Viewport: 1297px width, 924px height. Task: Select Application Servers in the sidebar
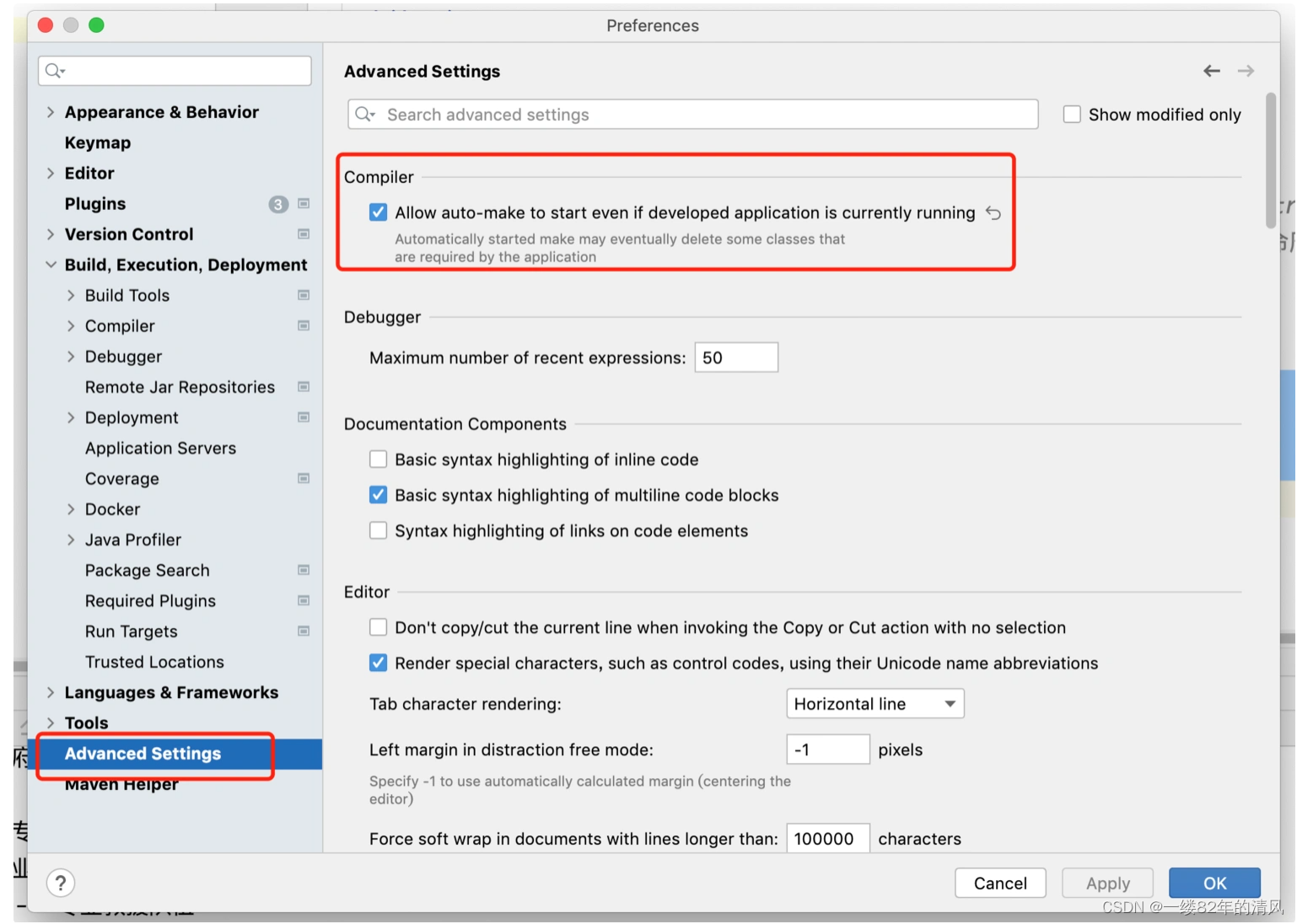pos(160,449)
